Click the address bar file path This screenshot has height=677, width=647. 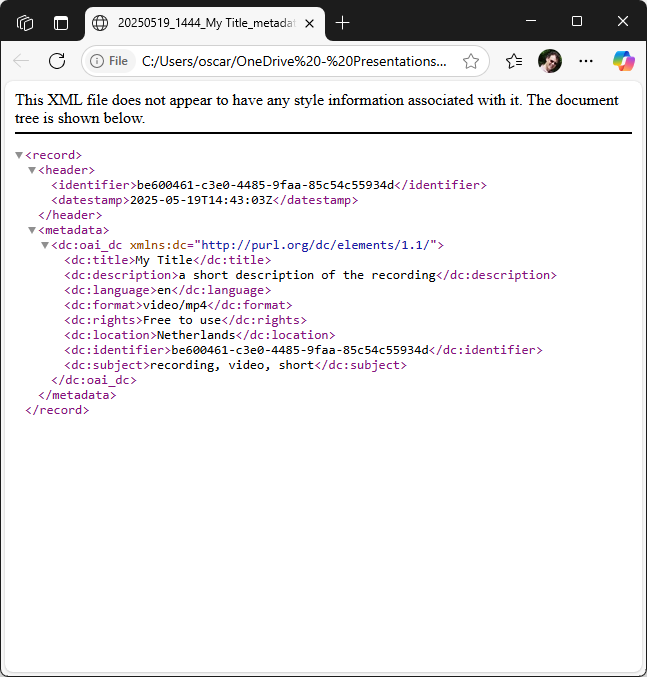coord(294,61)
